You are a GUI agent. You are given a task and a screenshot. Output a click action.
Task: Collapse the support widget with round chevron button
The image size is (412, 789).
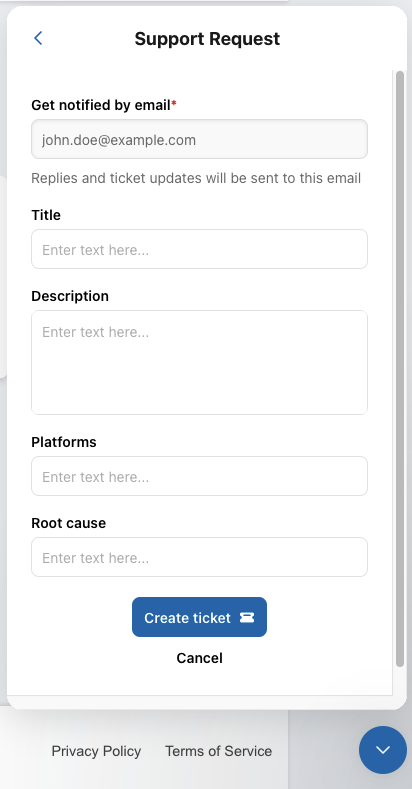click(x=383, y=750)
